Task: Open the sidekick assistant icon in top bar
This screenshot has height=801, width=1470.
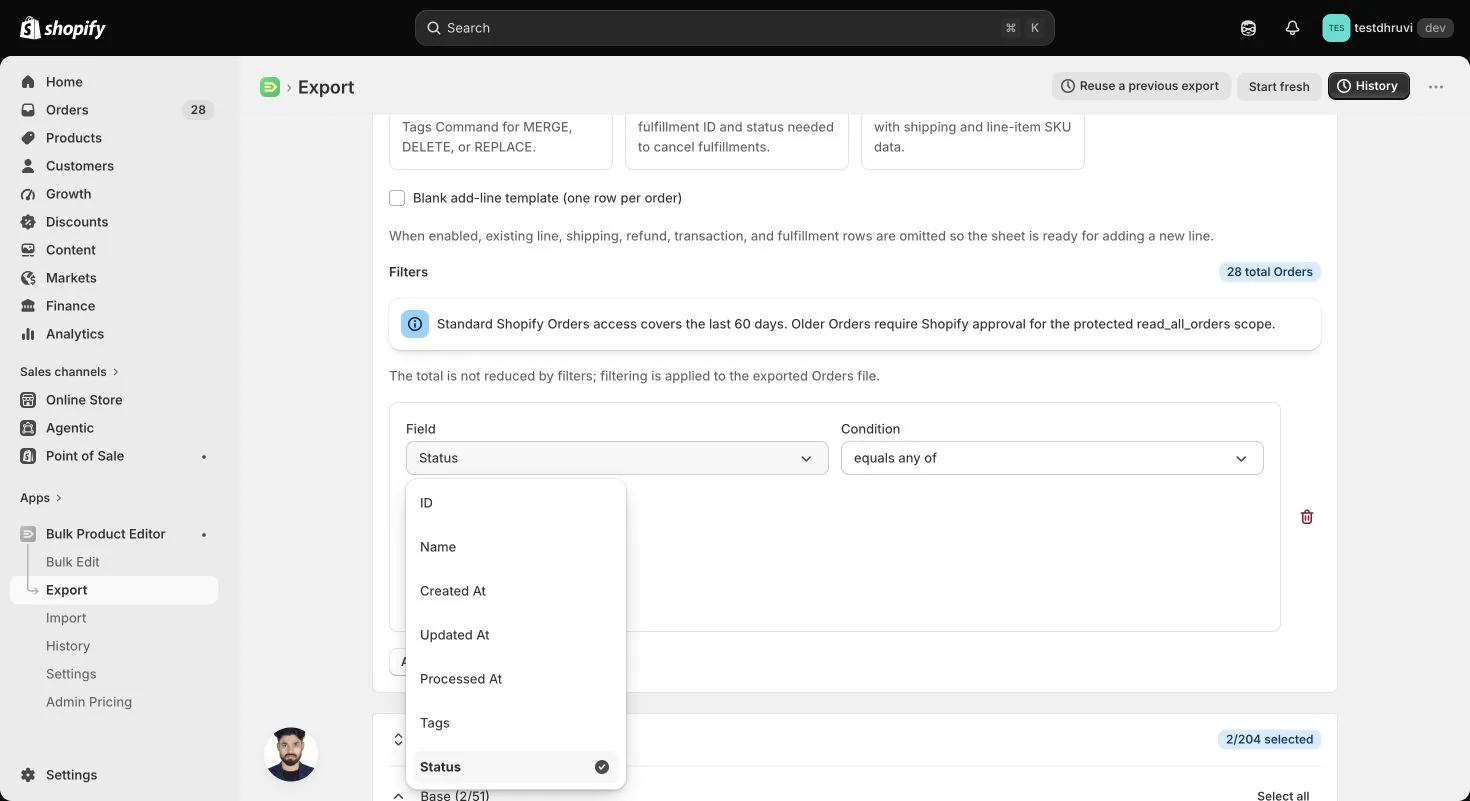Action: [x=1248, y=28]
